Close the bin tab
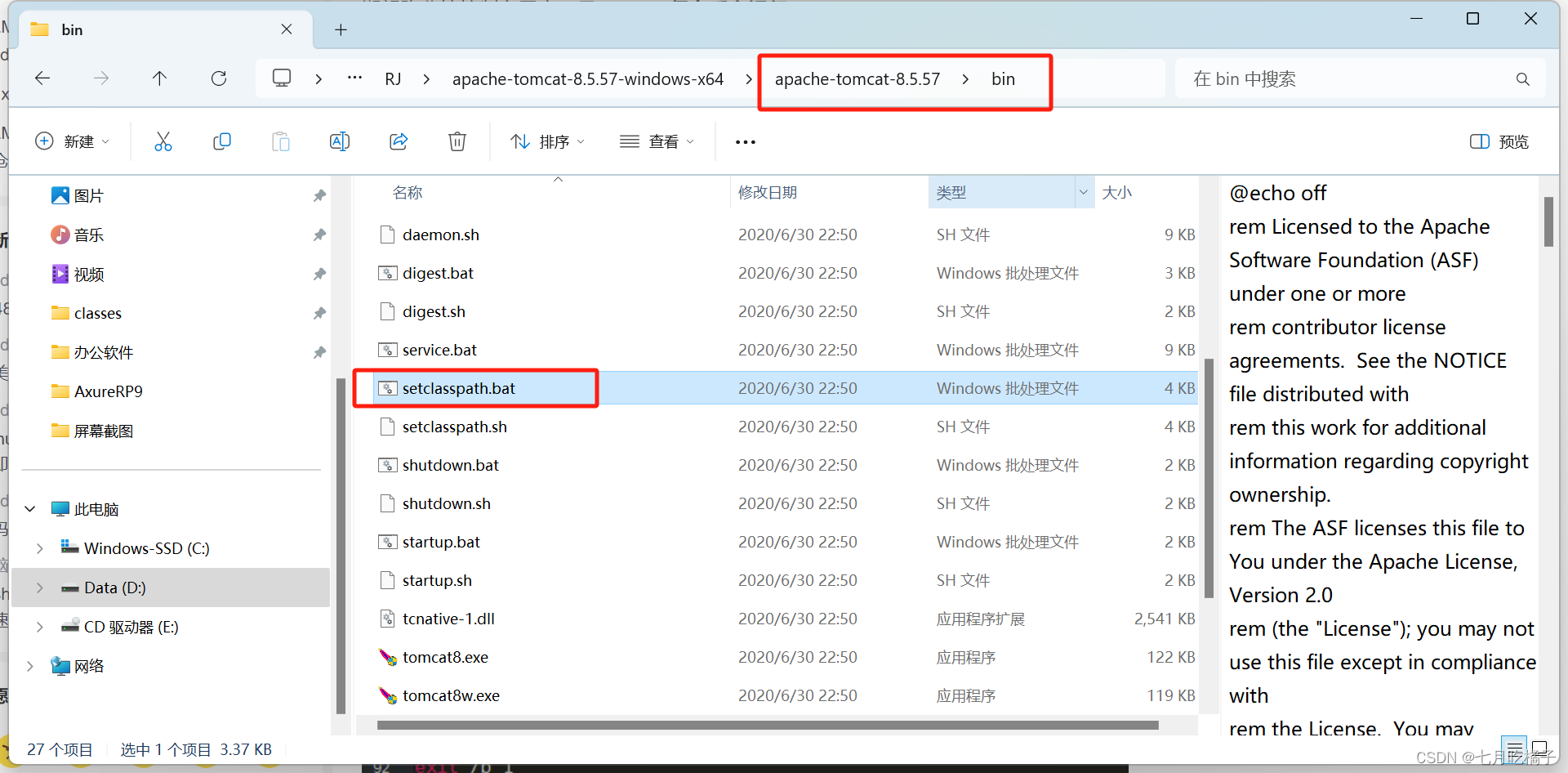1568x773 pixels. (x=287, y=29)
